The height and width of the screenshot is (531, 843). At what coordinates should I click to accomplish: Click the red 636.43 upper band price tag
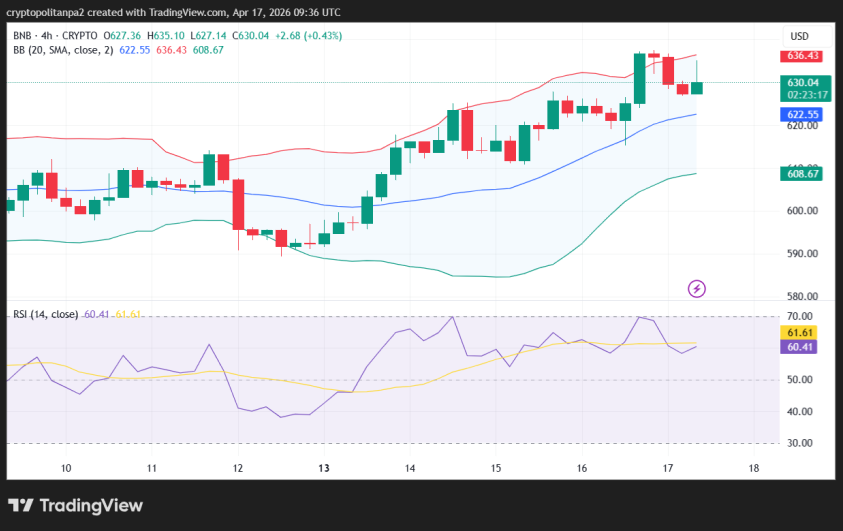(802, 56)
